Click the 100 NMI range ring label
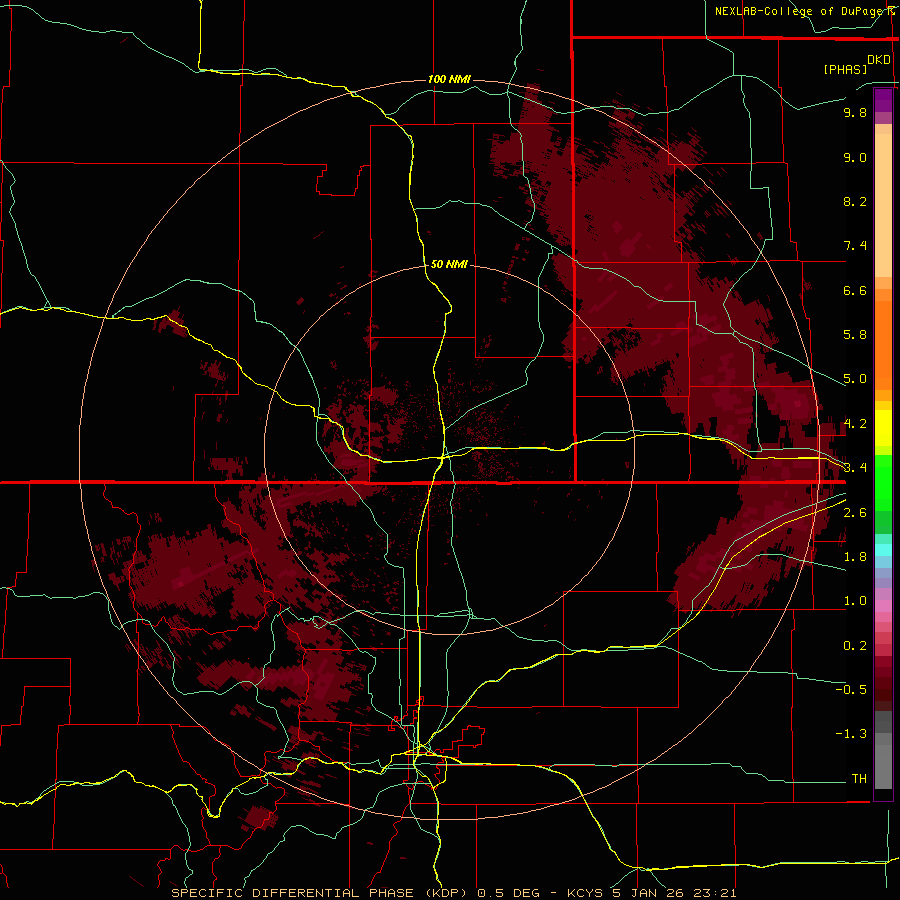This screenshot has height=900, width=900. (449, 79)
